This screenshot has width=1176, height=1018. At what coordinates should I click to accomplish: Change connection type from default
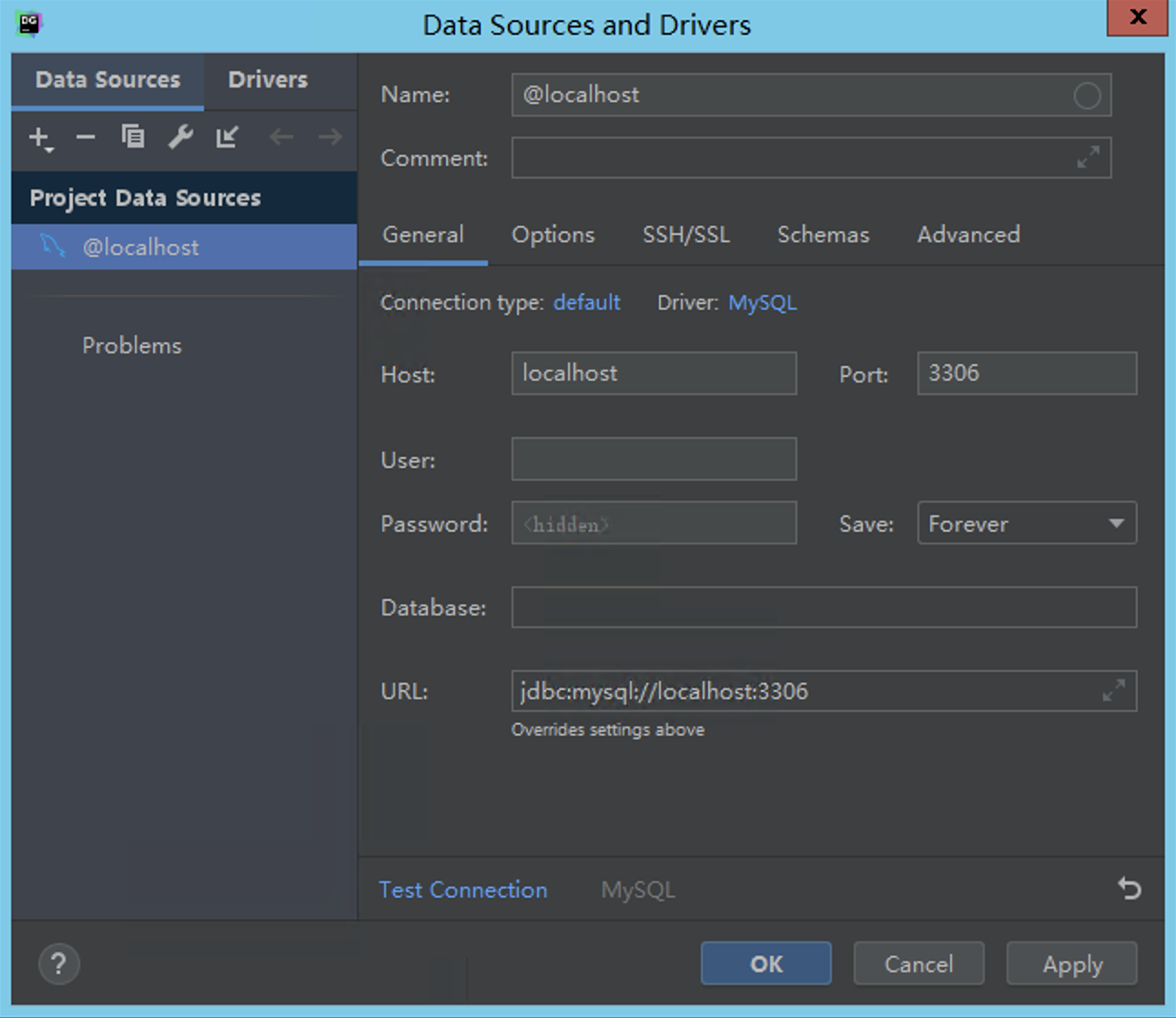[x=586, y=302]
